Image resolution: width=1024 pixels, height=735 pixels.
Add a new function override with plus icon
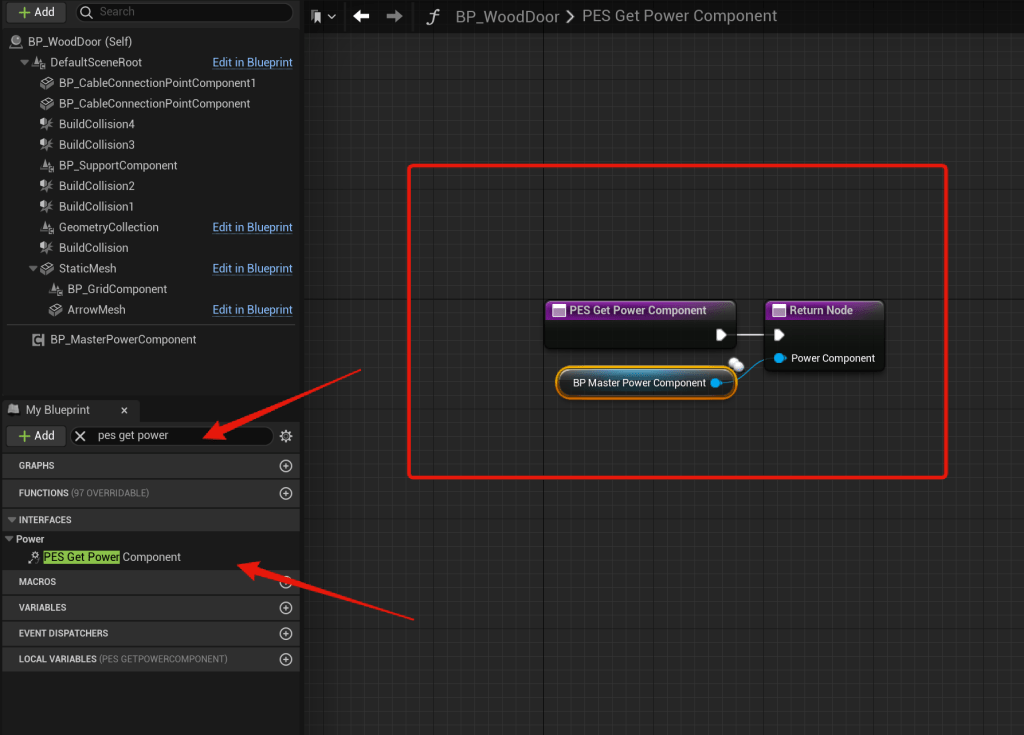[286, 493]
